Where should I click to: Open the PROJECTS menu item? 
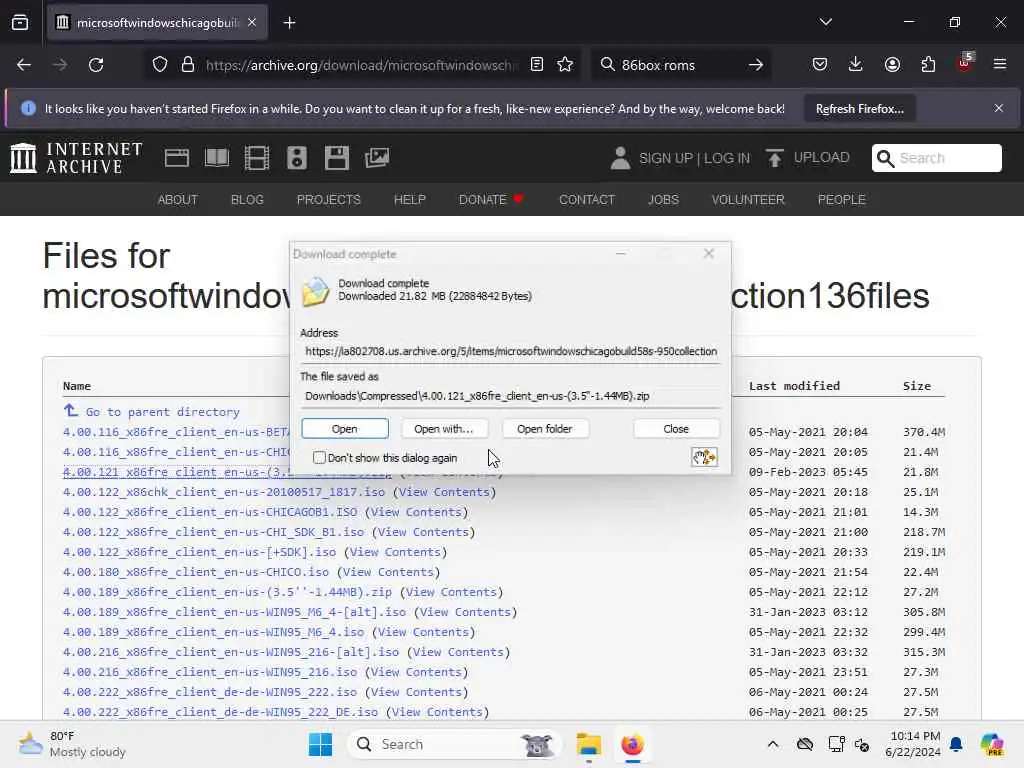point(328,200)
